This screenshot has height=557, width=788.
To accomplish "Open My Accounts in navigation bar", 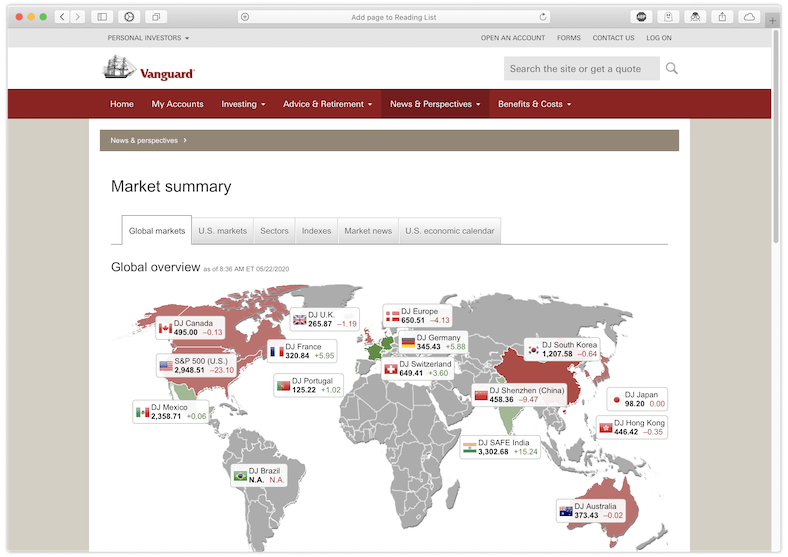I will pos(177,104).
